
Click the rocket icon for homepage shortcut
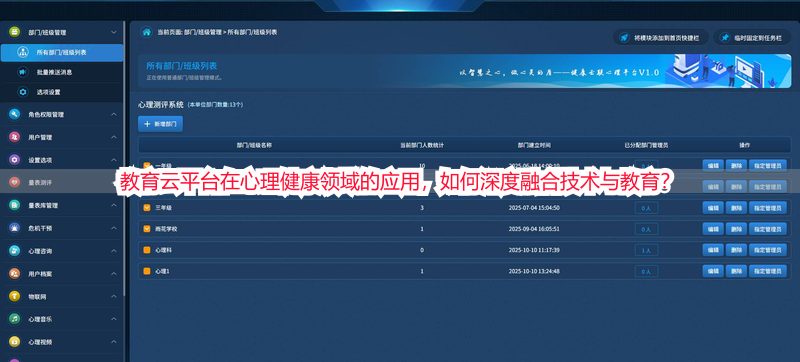623,38
